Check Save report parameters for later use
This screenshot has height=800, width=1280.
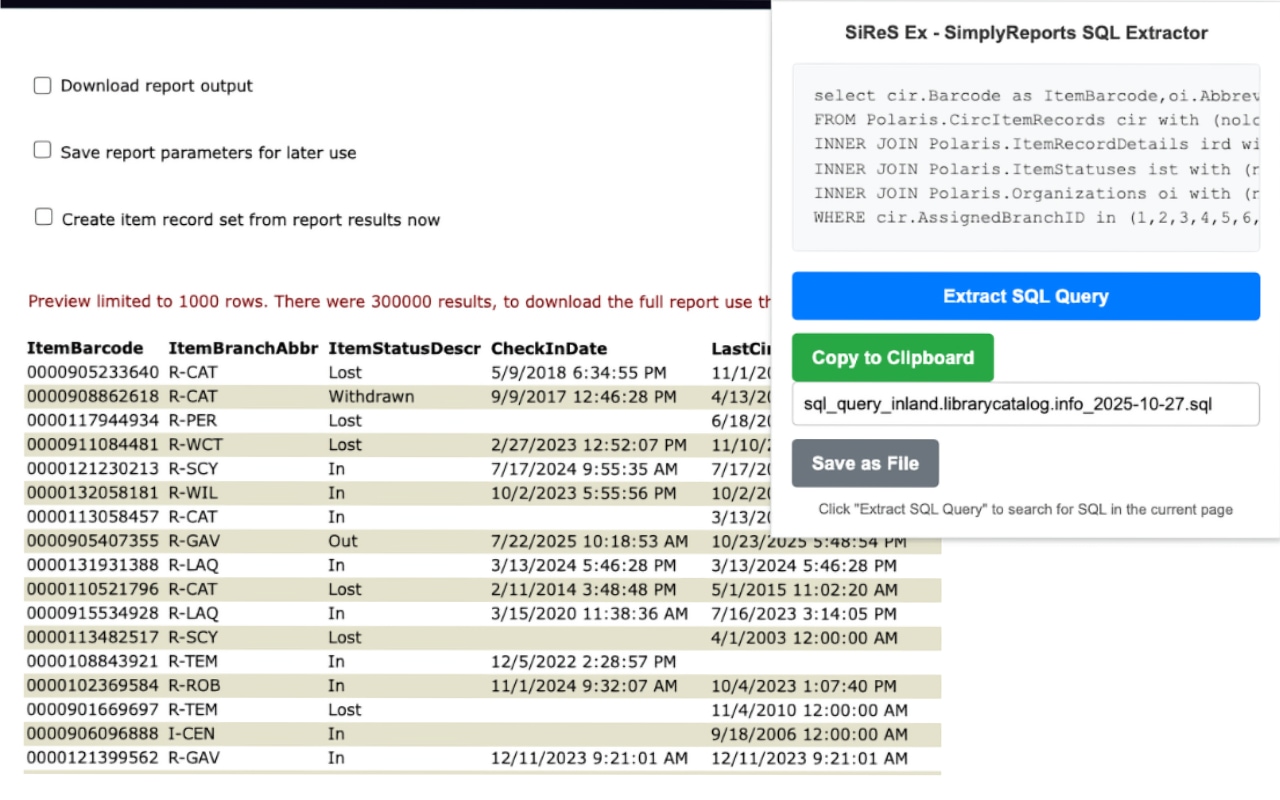click(42, 151)
